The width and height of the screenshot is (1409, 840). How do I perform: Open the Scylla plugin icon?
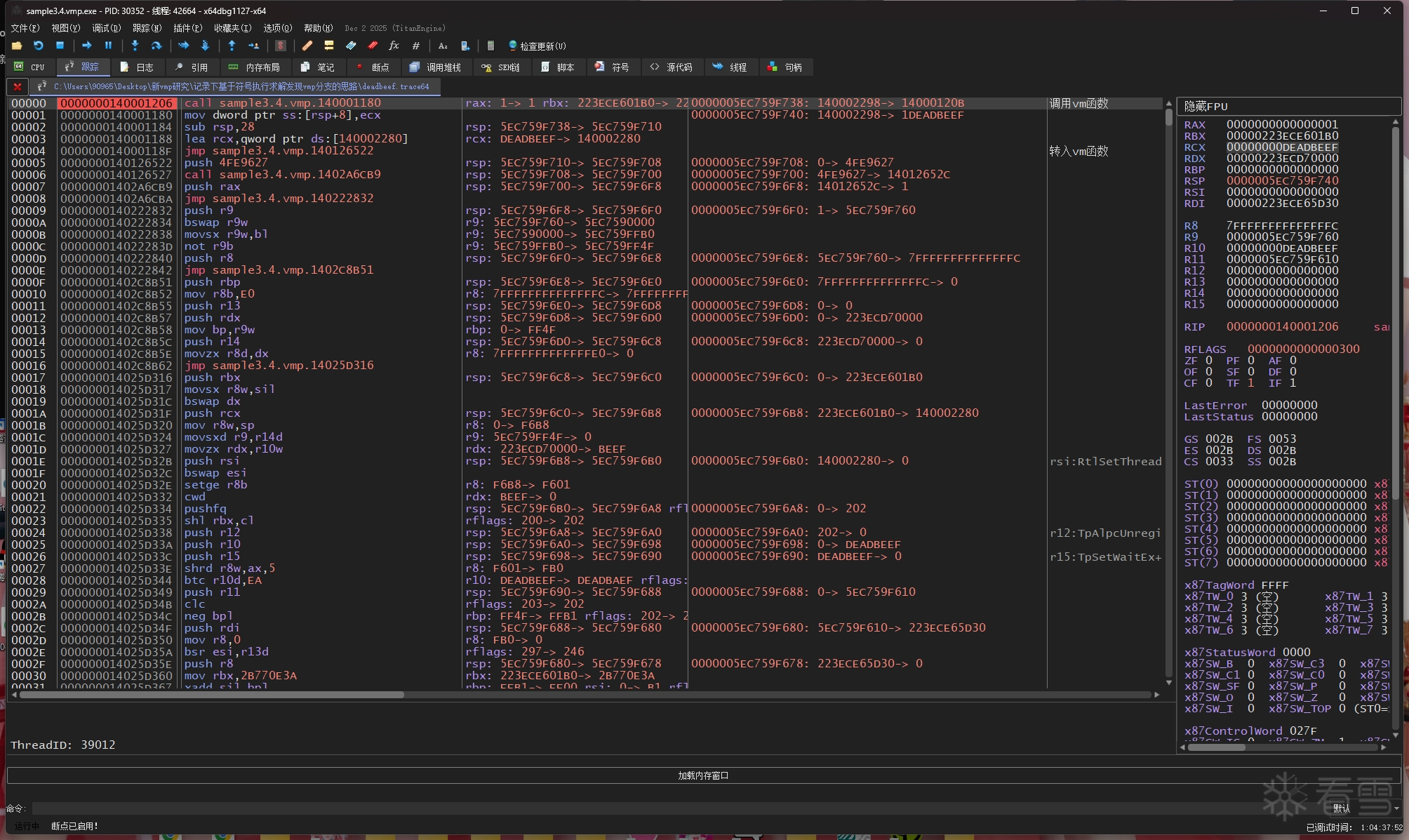point(281,46)
